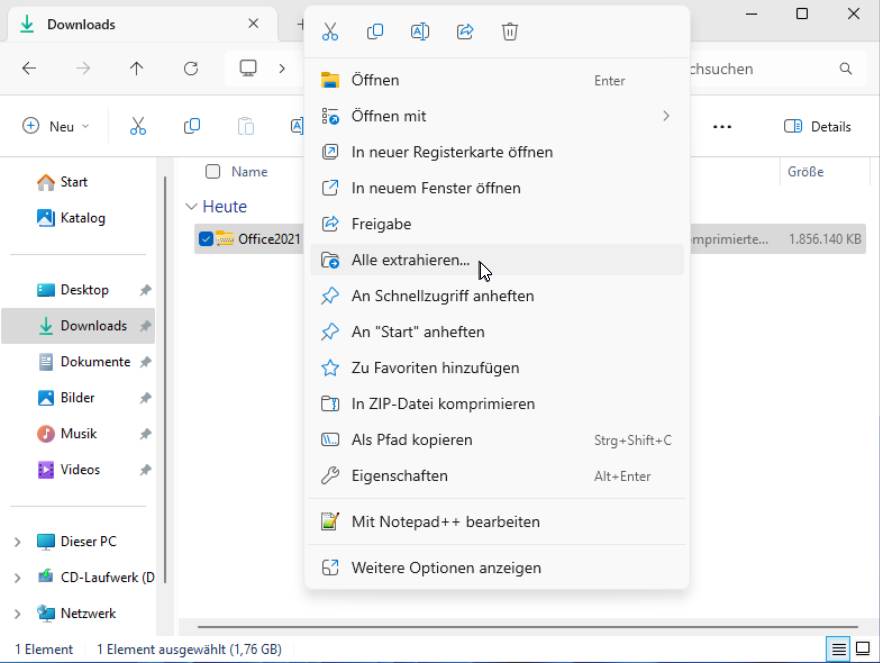
Task: Select Zu Favoriten hinzufügen
Action: (x=497, y=368)
